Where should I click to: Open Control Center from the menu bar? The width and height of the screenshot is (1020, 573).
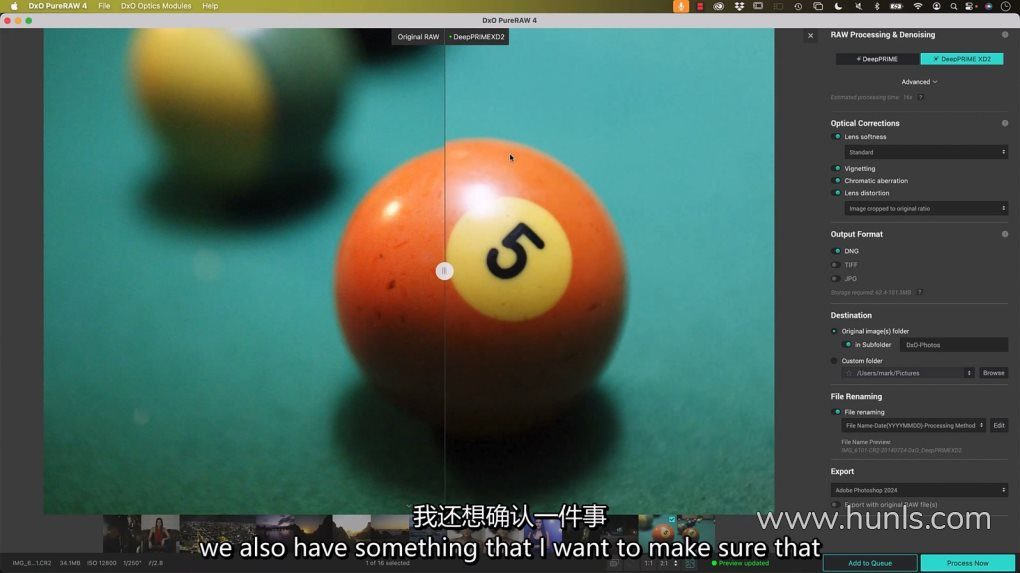click(x=970, y=6)
